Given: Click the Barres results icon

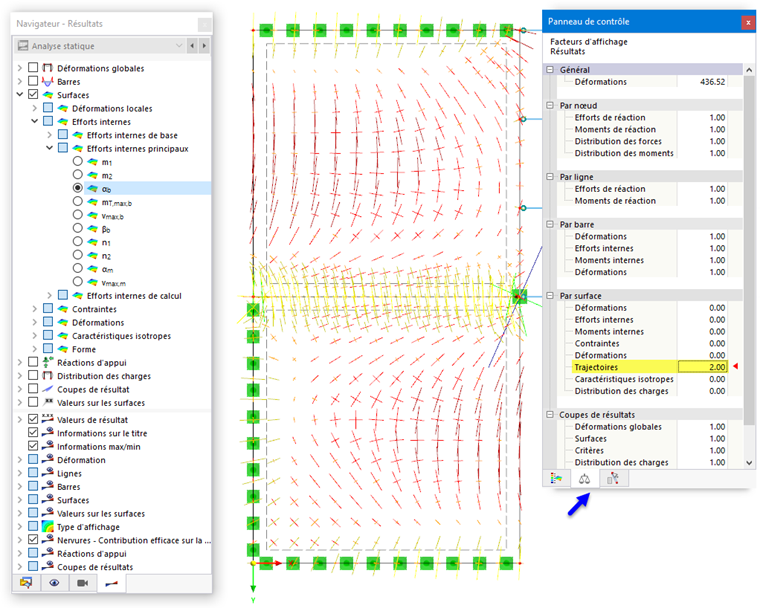Looking at the screenshot, I should (48, 81).
